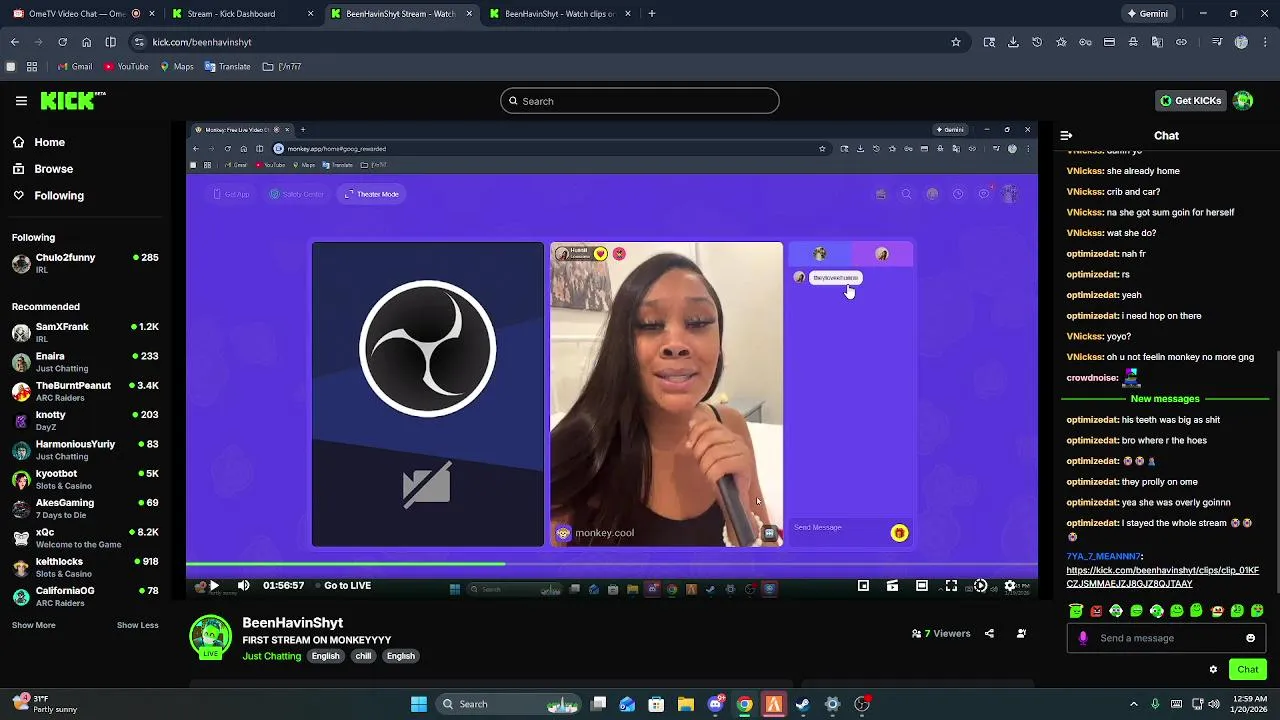Image resolution: width=1280 pixels, height=720 pixels.
Task: Open playback speed control icon
Action: (x=980, y=586)
